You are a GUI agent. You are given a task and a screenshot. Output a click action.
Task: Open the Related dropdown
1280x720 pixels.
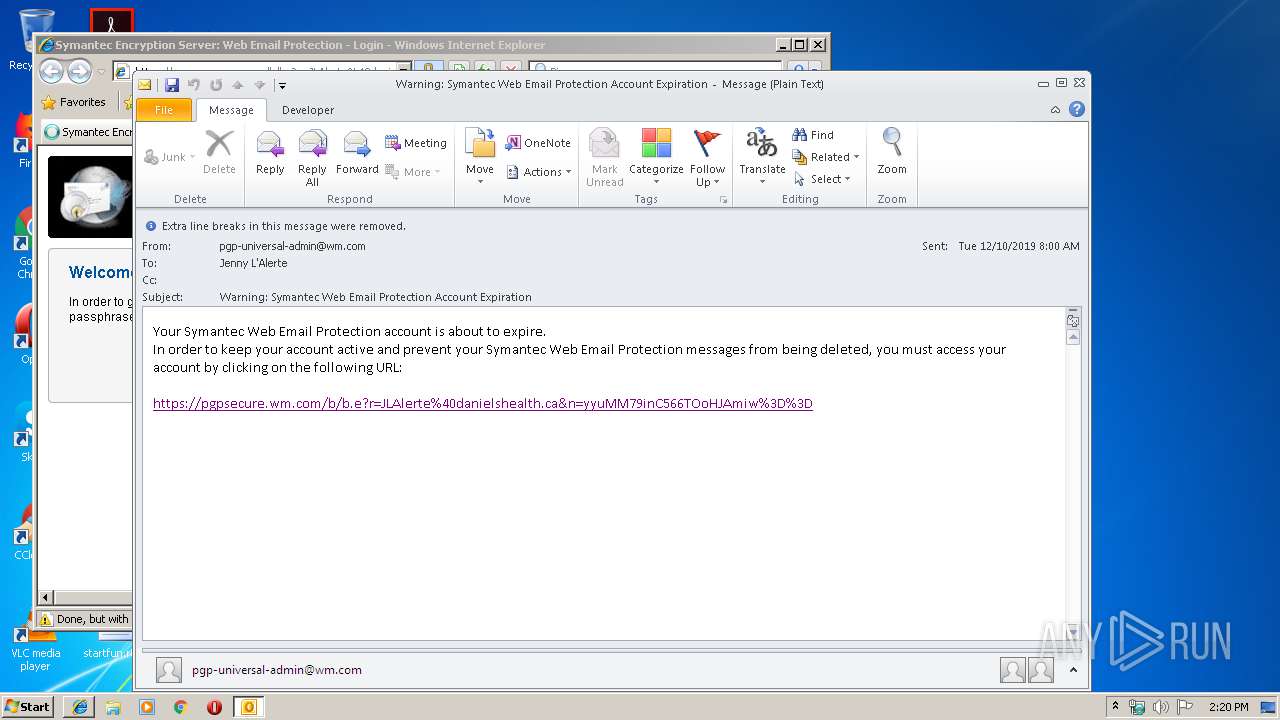click(x=826, y=157)
